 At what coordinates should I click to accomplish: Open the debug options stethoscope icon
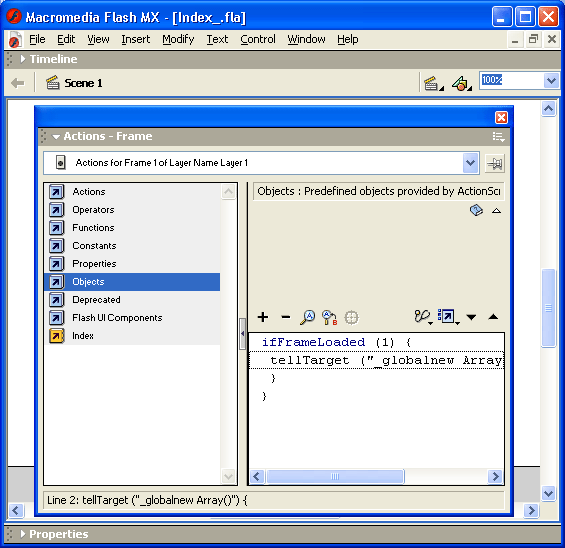pos(423,317)
